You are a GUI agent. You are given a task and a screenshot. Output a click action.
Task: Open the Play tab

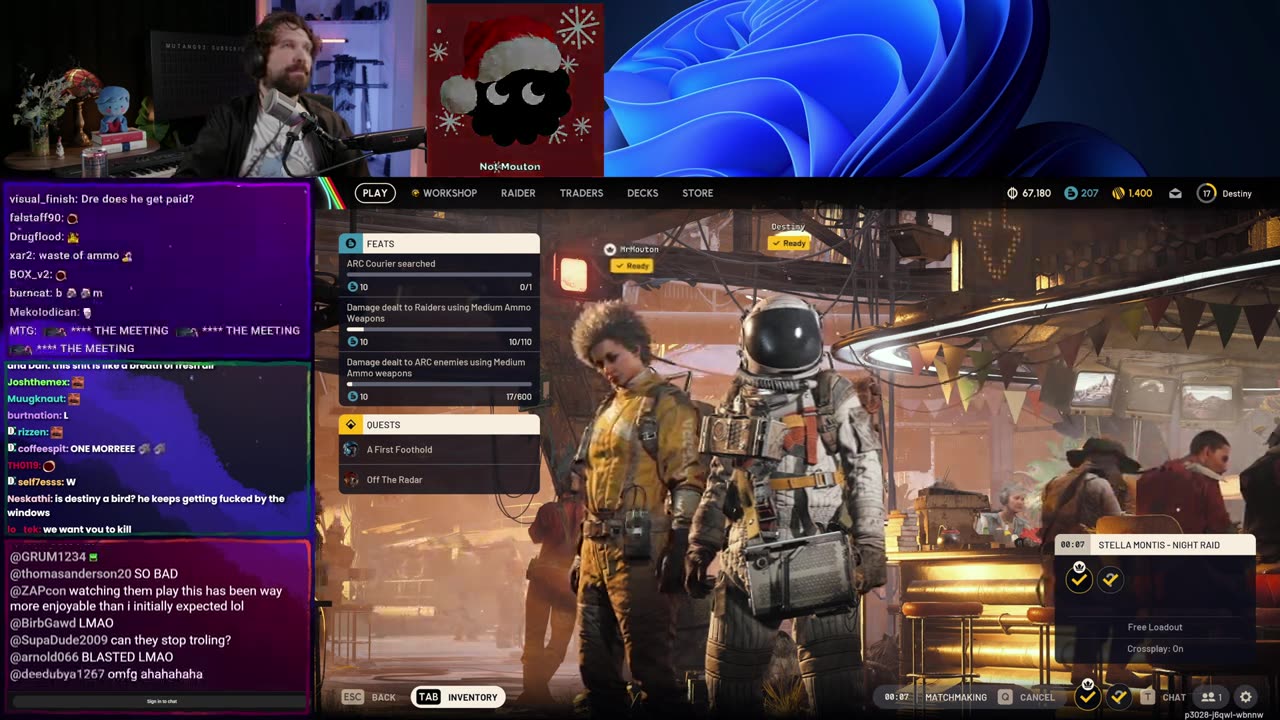click(375, 193)
